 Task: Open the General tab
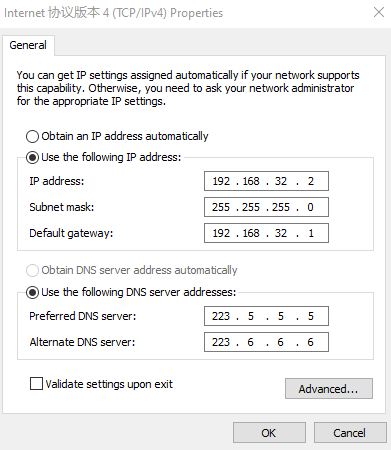point(28,45)
